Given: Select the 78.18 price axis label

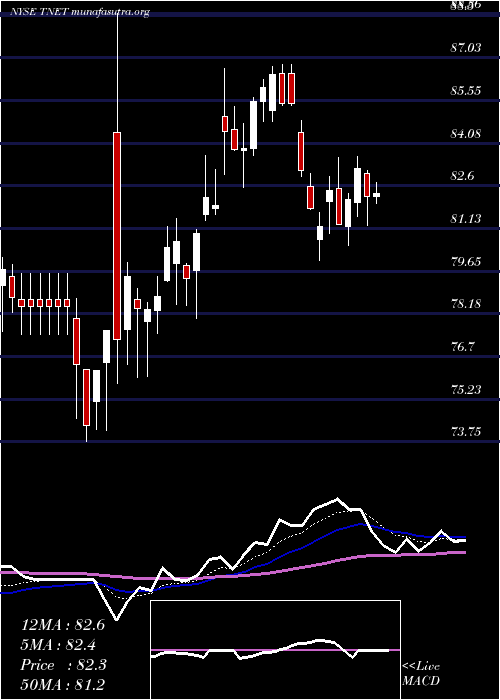Looking at the screenshot, I should [x=466, y=304].
